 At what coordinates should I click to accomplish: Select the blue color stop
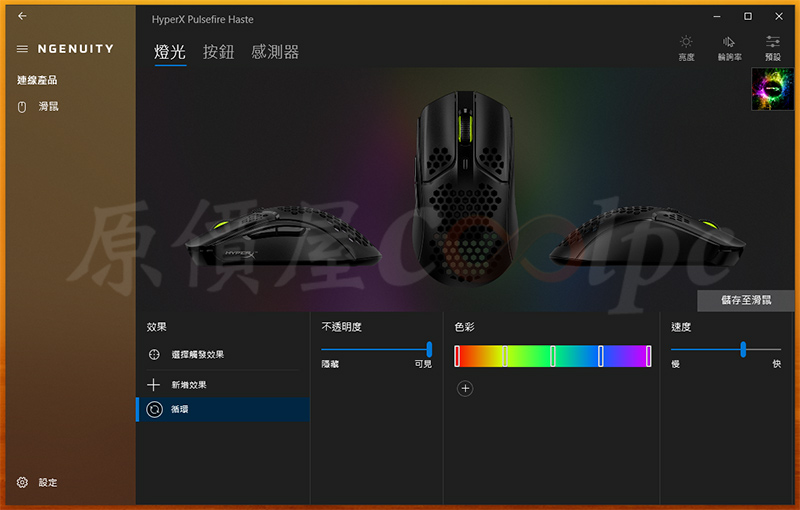601,356
